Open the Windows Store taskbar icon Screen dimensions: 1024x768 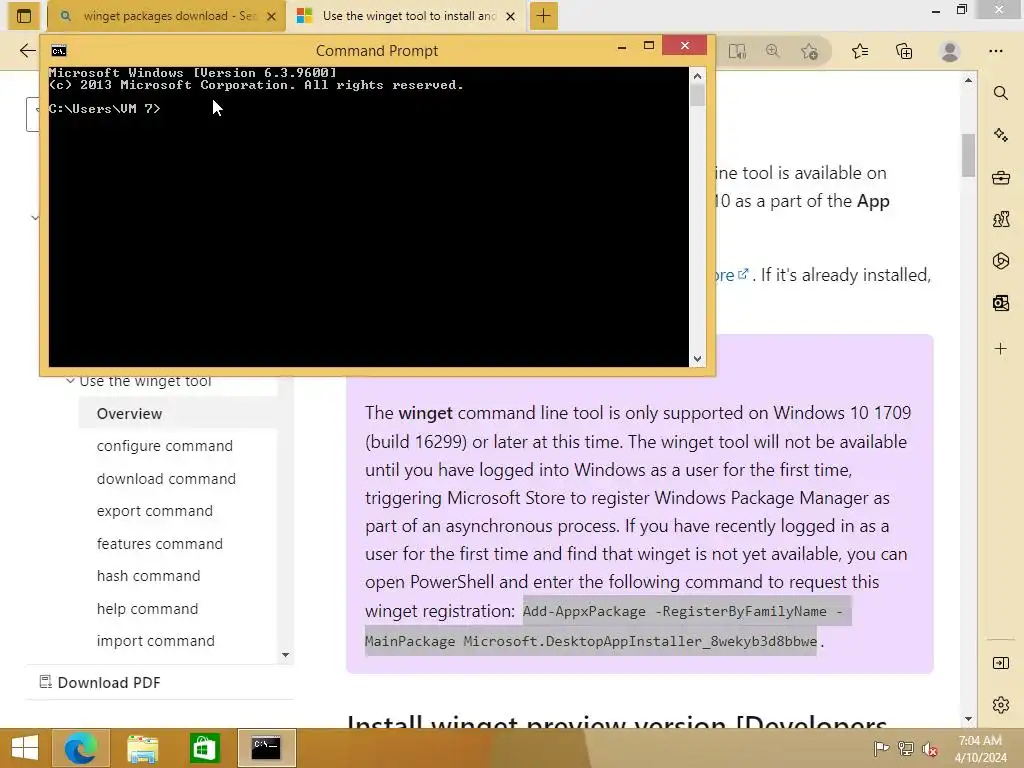click(204, 748)
